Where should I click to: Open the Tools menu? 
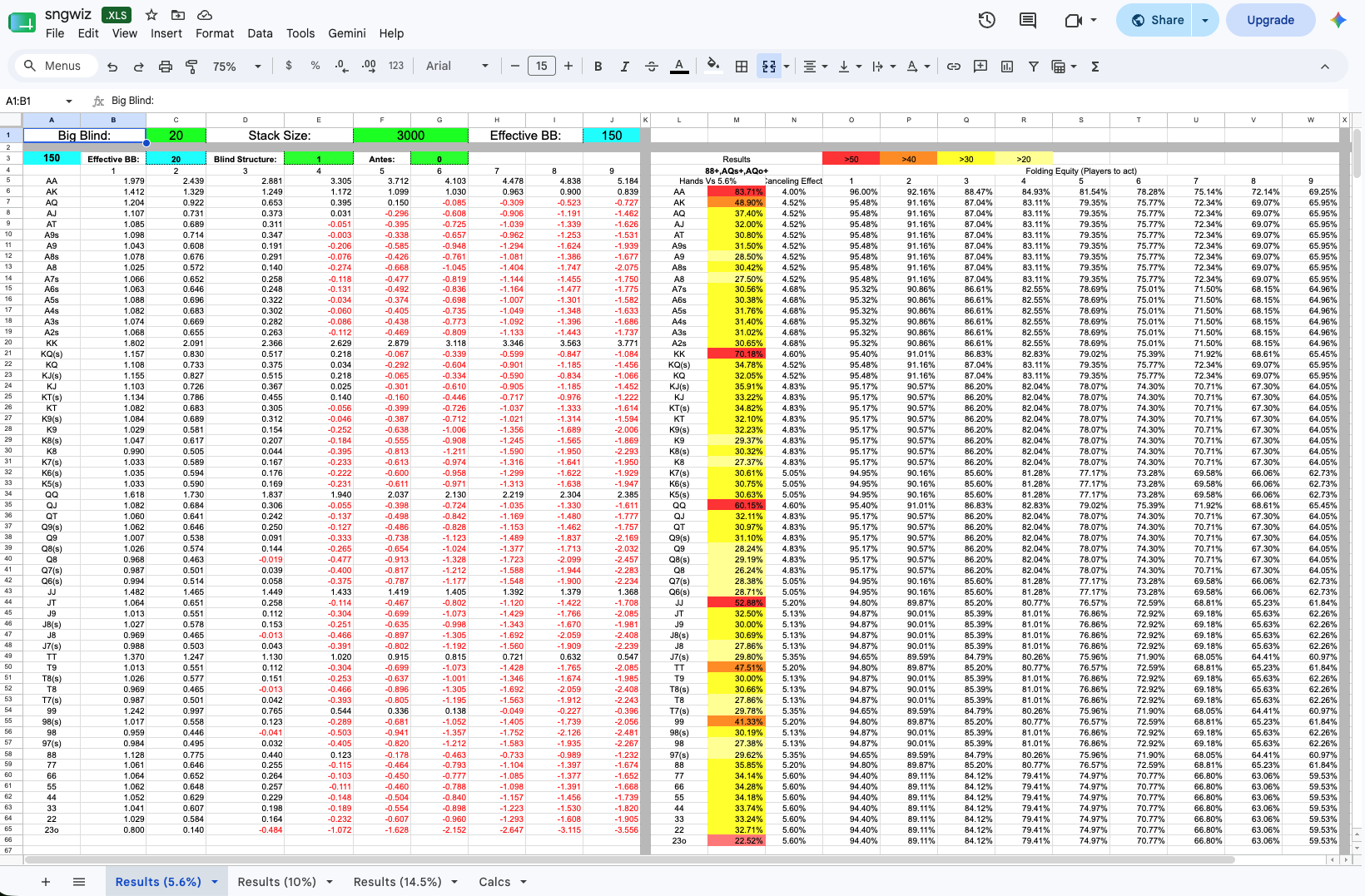pos(300,33)
